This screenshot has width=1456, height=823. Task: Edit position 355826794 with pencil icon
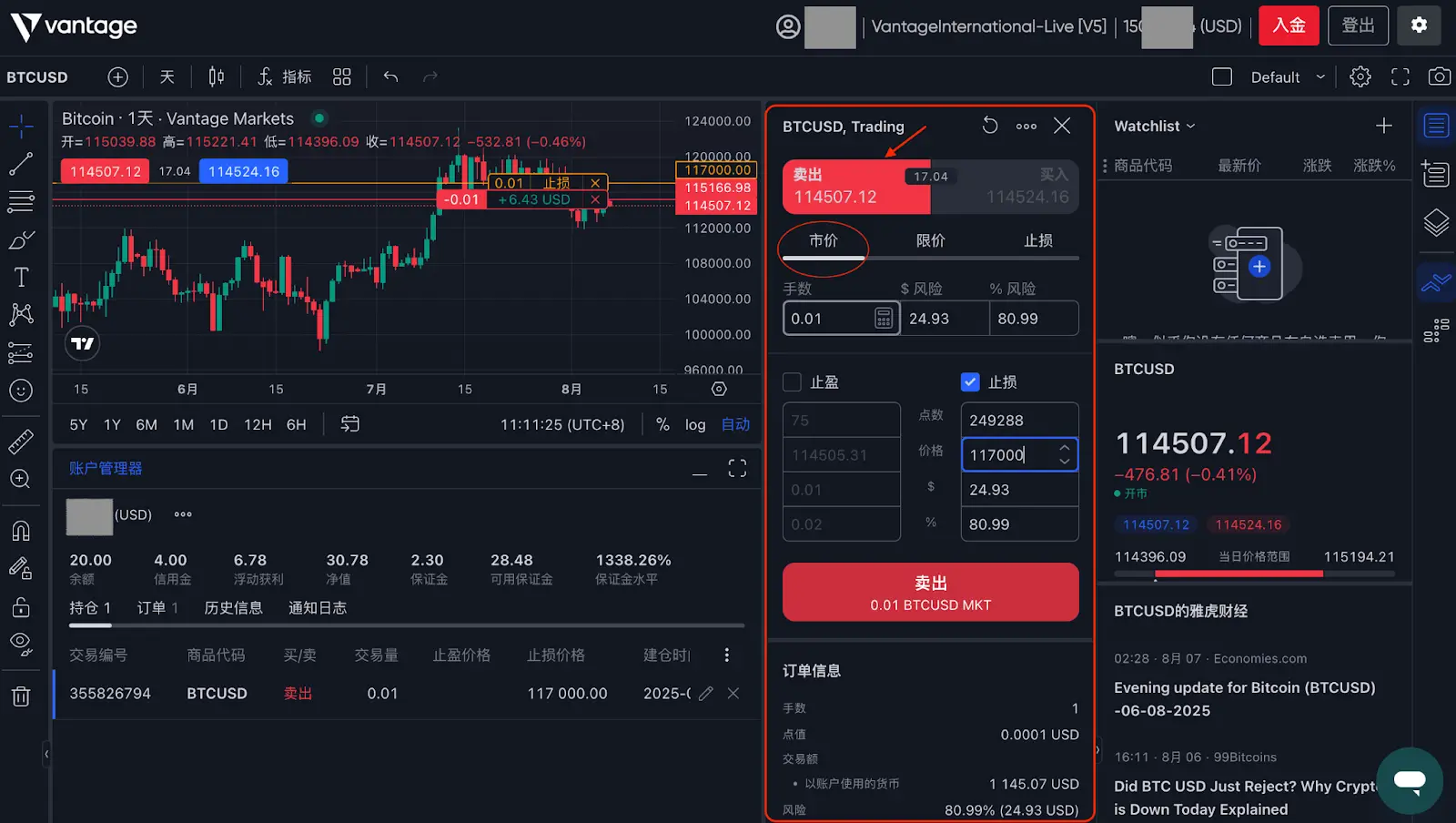point(705,694)
